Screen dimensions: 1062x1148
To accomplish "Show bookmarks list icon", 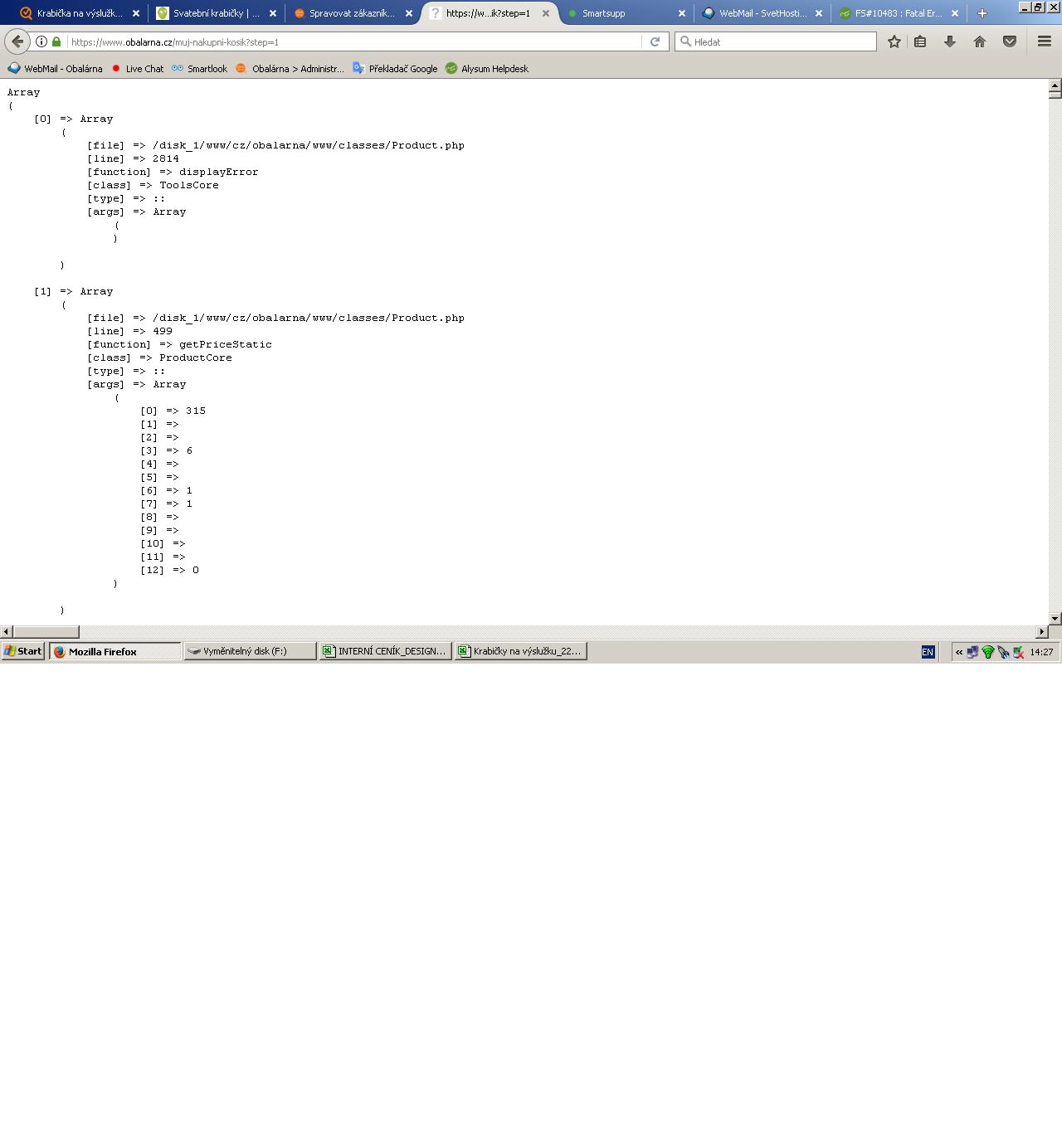I will (x=920, y=41).
